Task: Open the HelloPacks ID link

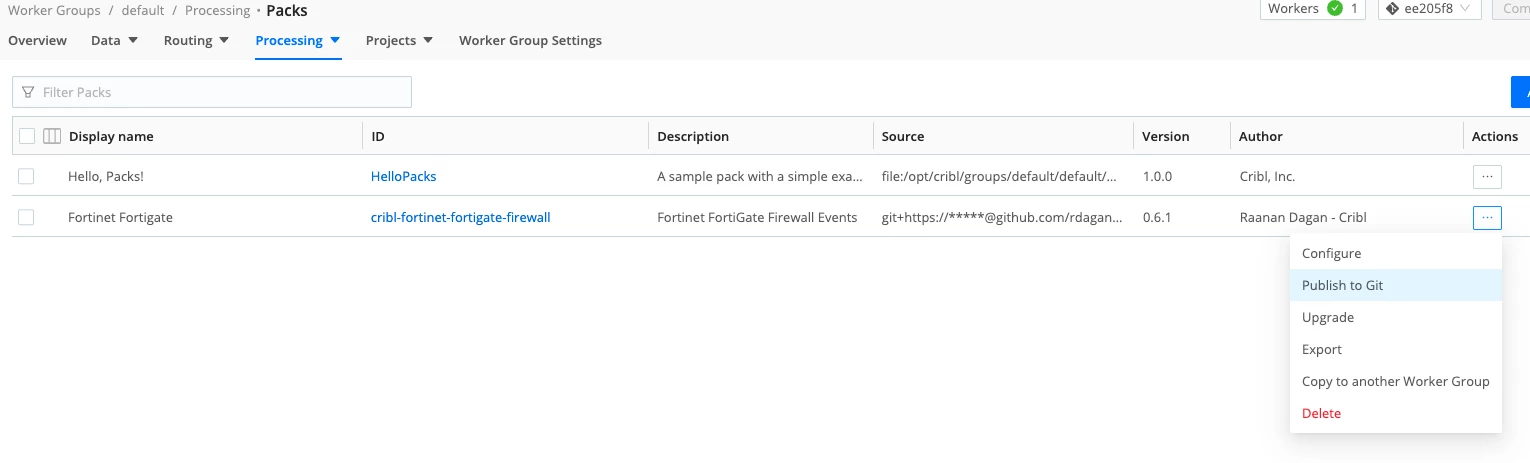Action: (403, 176)
